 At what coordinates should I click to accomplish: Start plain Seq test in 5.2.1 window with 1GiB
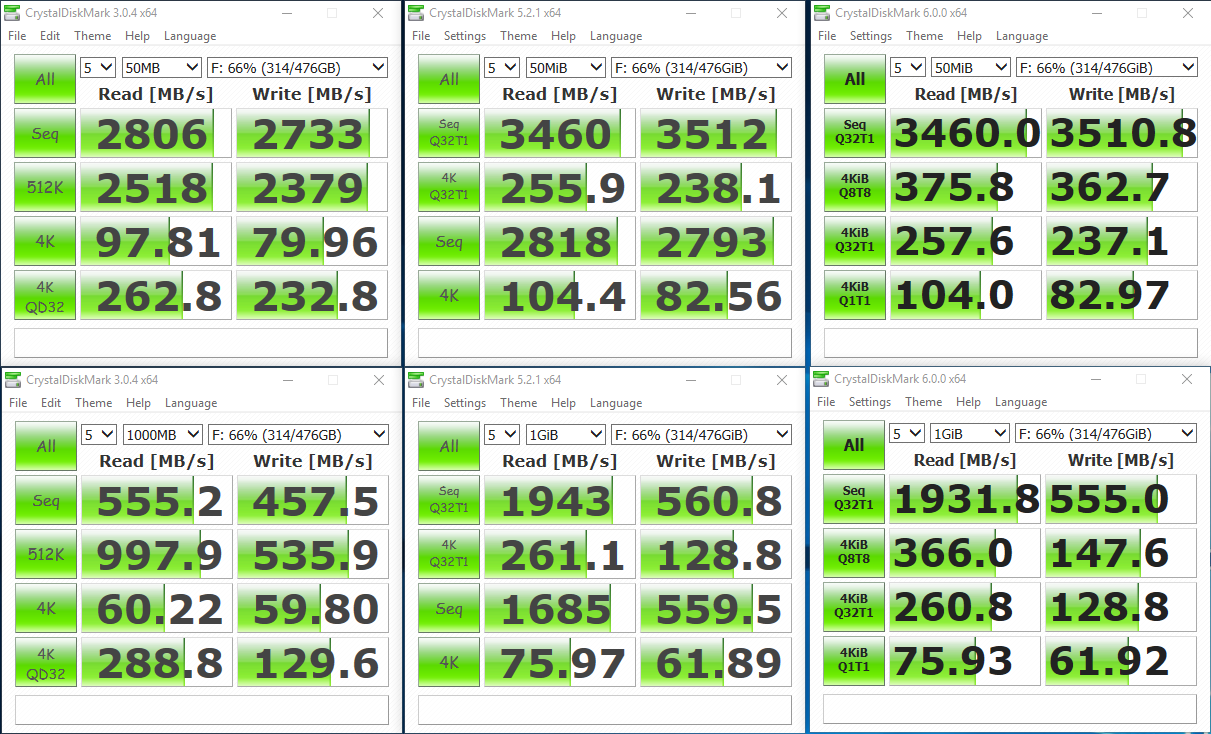point(450,608)
